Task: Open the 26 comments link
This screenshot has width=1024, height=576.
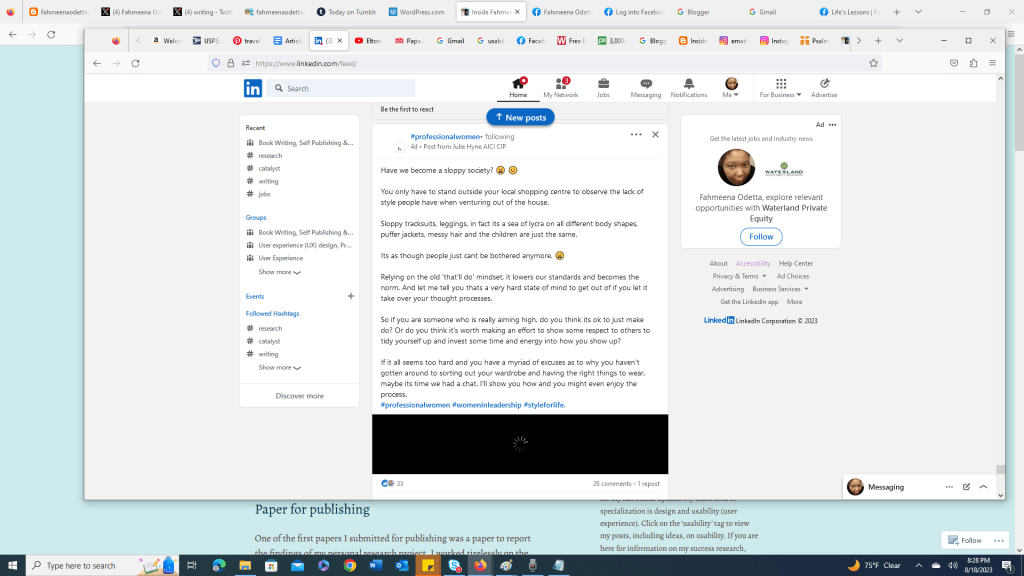Action: pos(611,483)
